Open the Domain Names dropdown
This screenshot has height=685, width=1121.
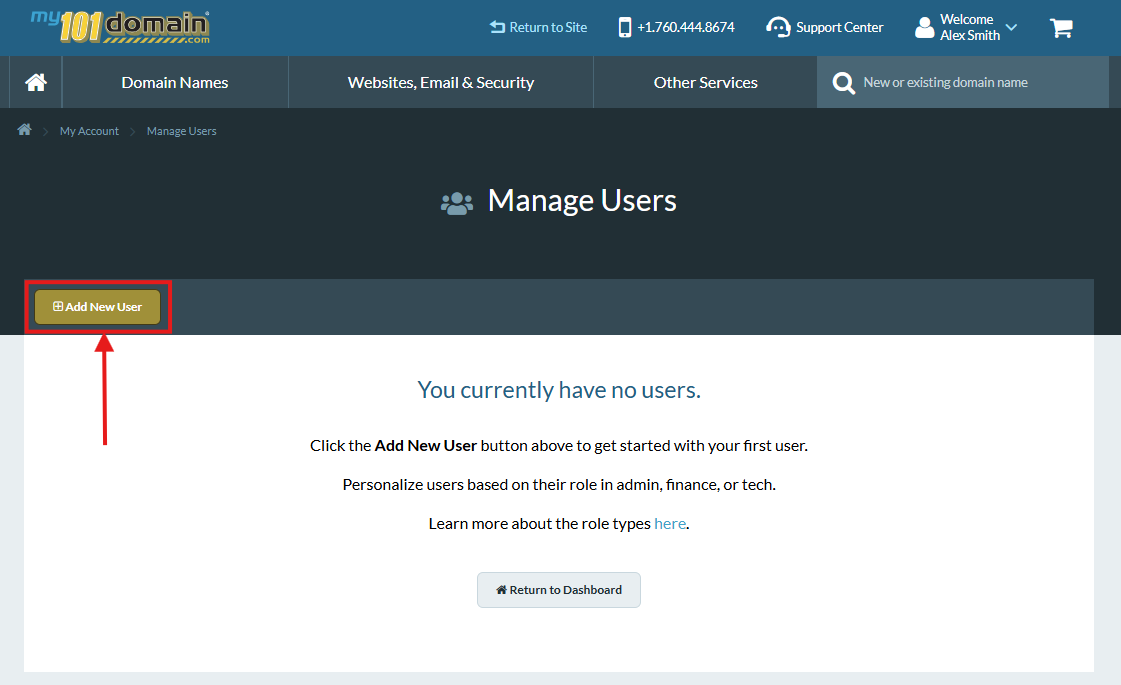175,82
